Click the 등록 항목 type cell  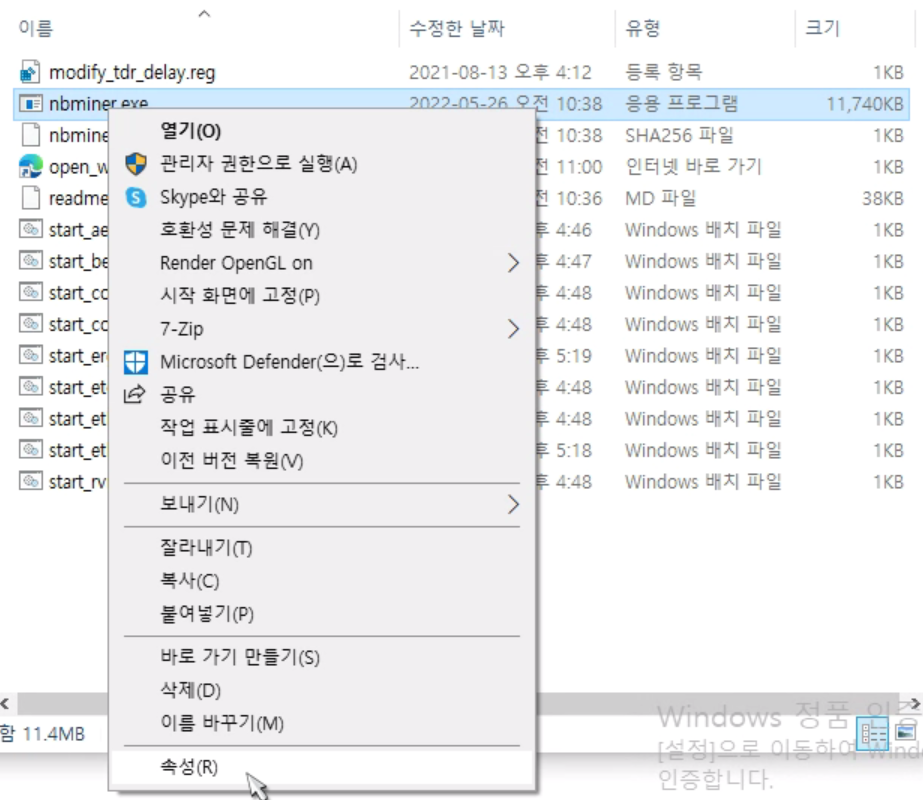[x=663, y=72]
